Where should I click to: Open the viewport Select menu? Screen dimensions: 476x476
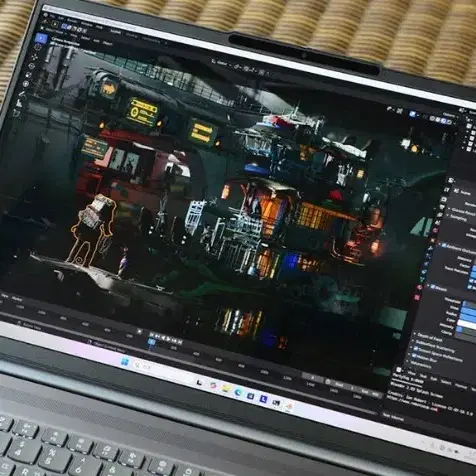click(85, 37)
